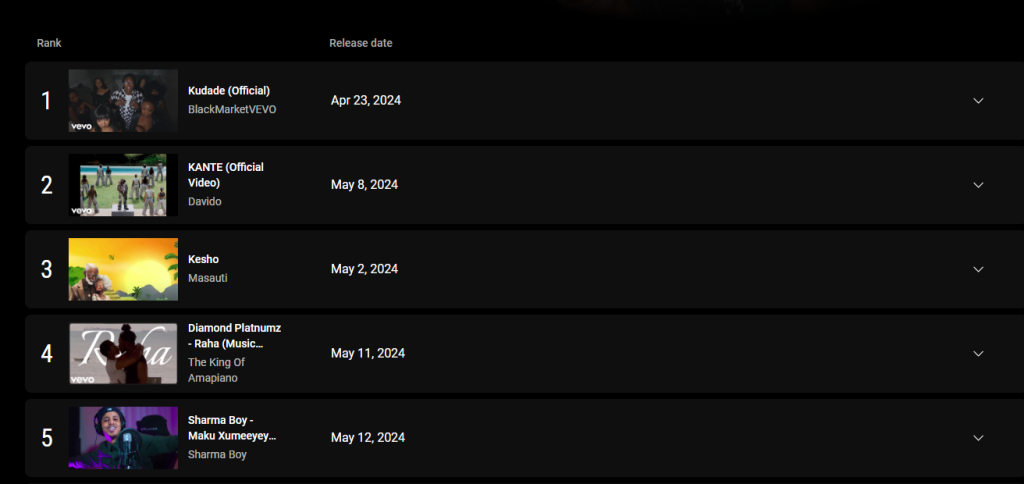Viewport: 1024px width, 484px height.
Task: Click the KANTE (Official Video) title
Action: click(x=226, y=175)
